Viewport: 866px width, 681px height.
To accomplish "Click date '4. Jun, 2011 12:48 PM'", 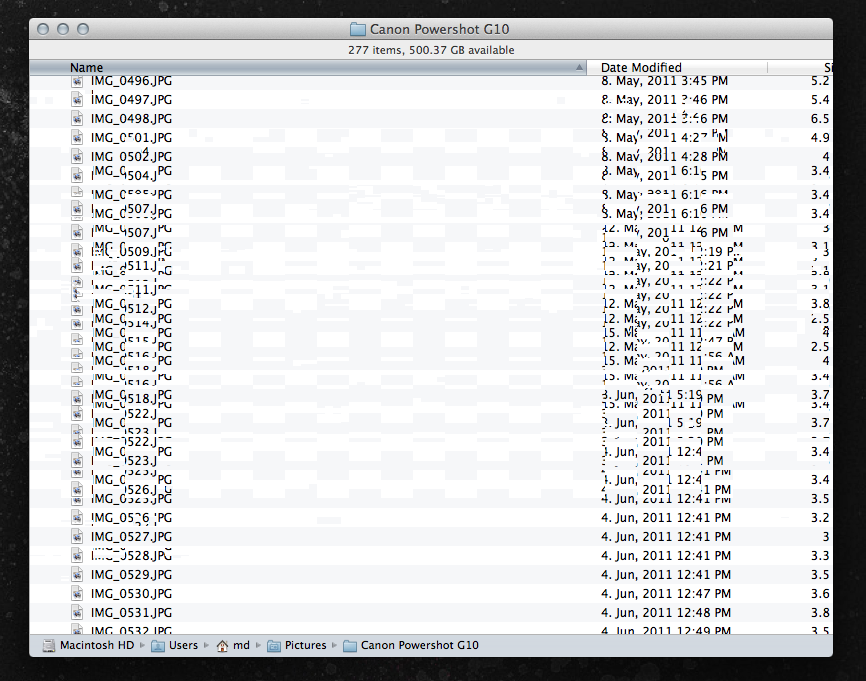I will pyautogui.click(x=666, y=613).
